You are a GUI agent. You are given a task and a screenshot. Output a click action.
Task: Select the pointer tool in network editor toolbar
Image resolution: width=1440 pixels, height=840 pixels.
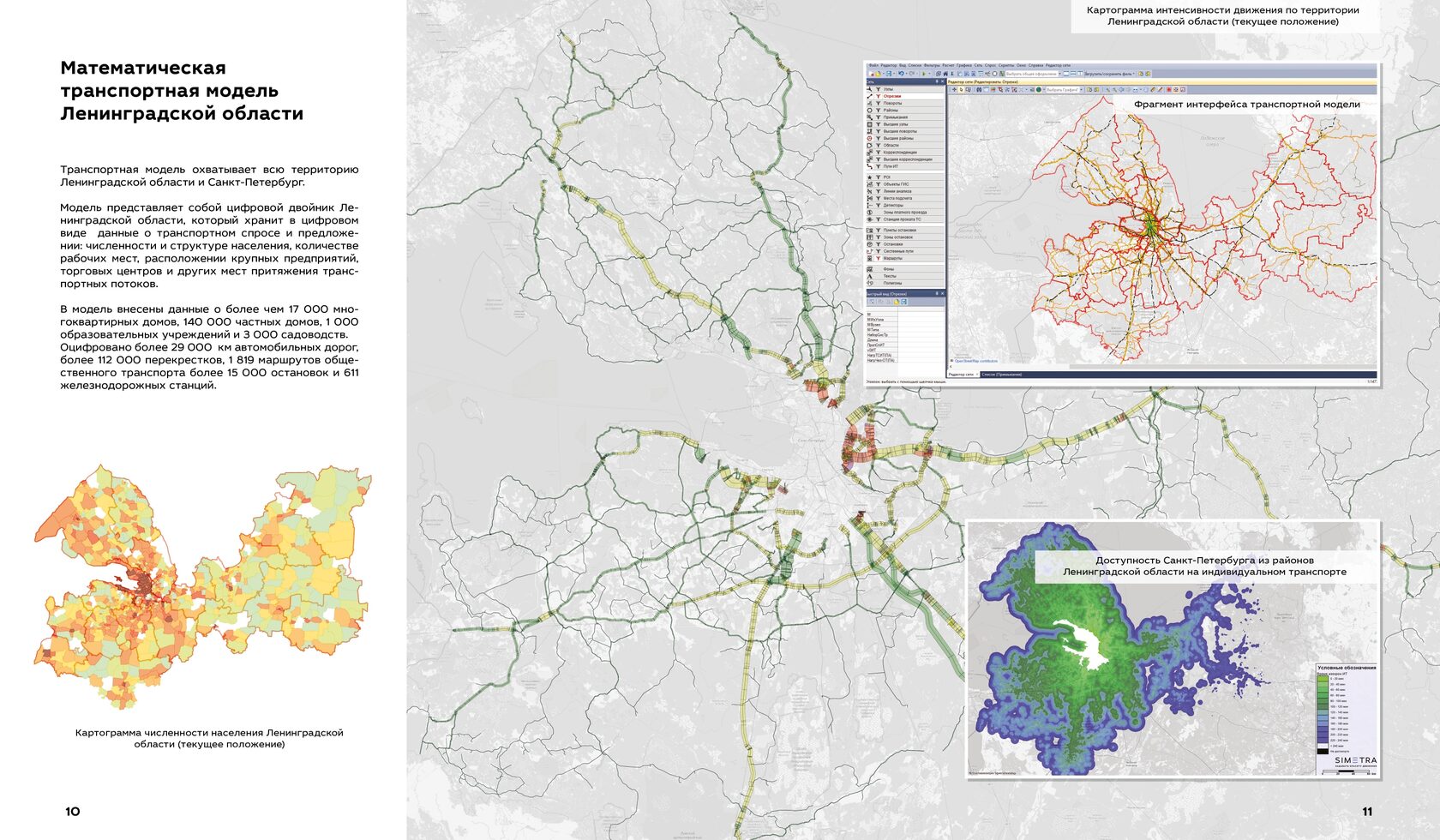pos(961,89)
